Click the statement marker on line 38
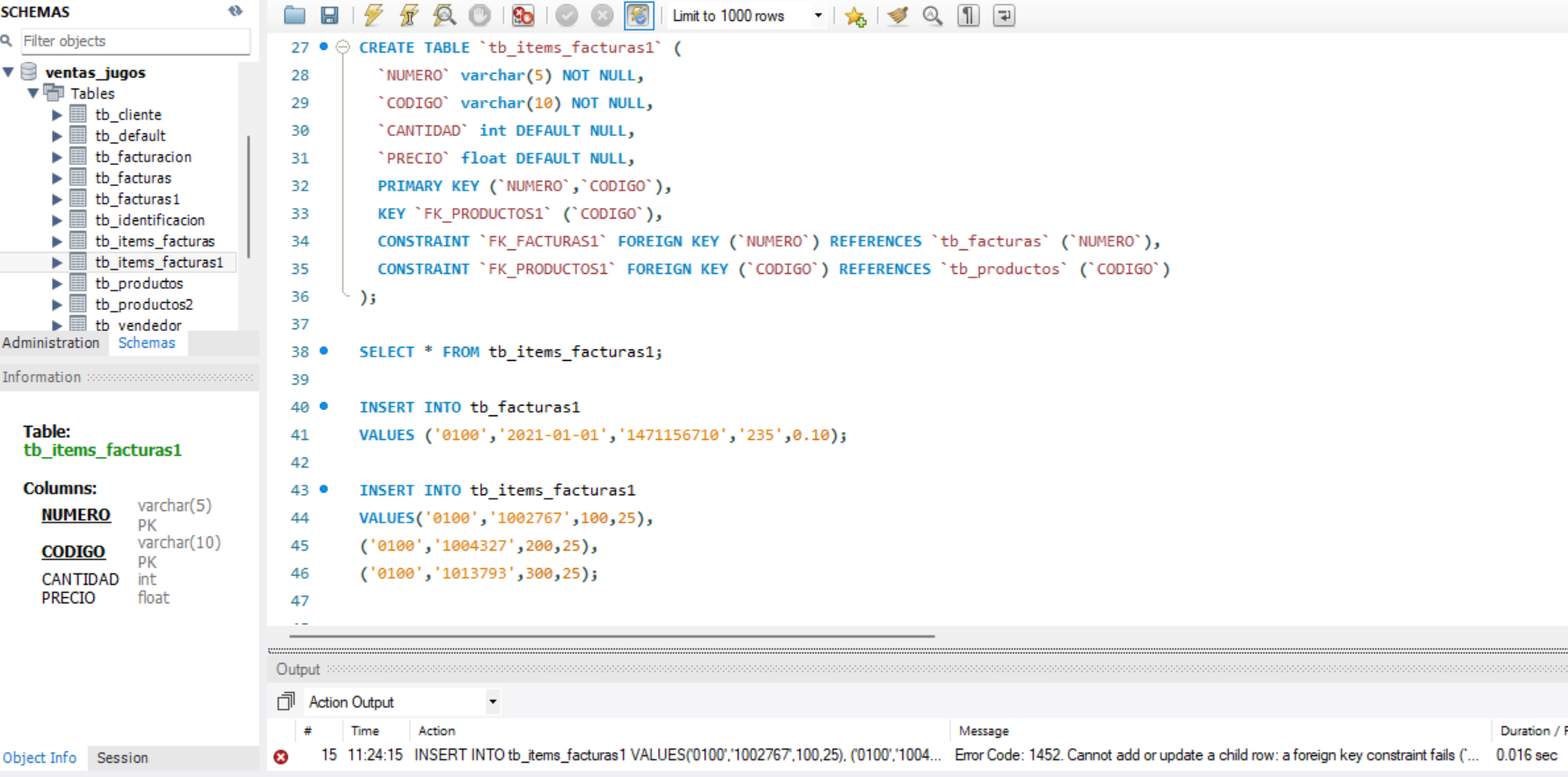Image resolution: width=1568 pixels, height=777 pixels. click(324, 350)
